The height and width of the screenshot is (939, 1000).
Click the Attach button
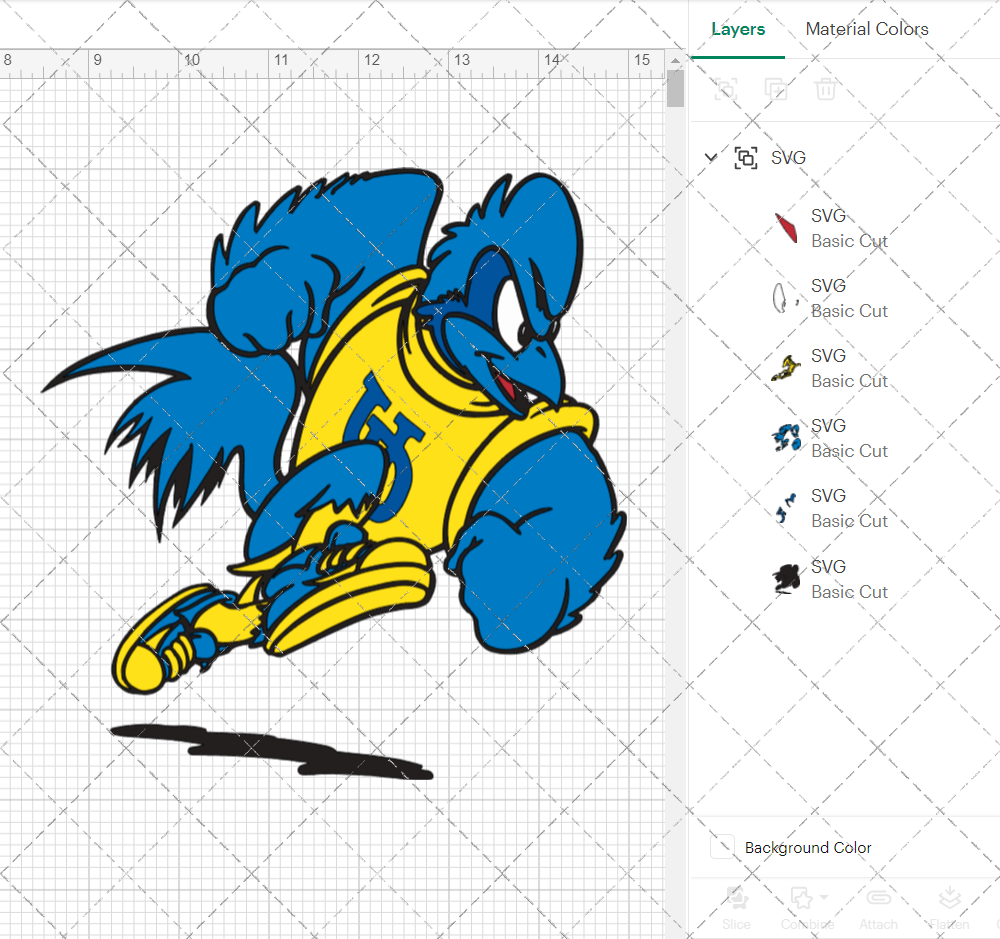click(x=878, y=908)
